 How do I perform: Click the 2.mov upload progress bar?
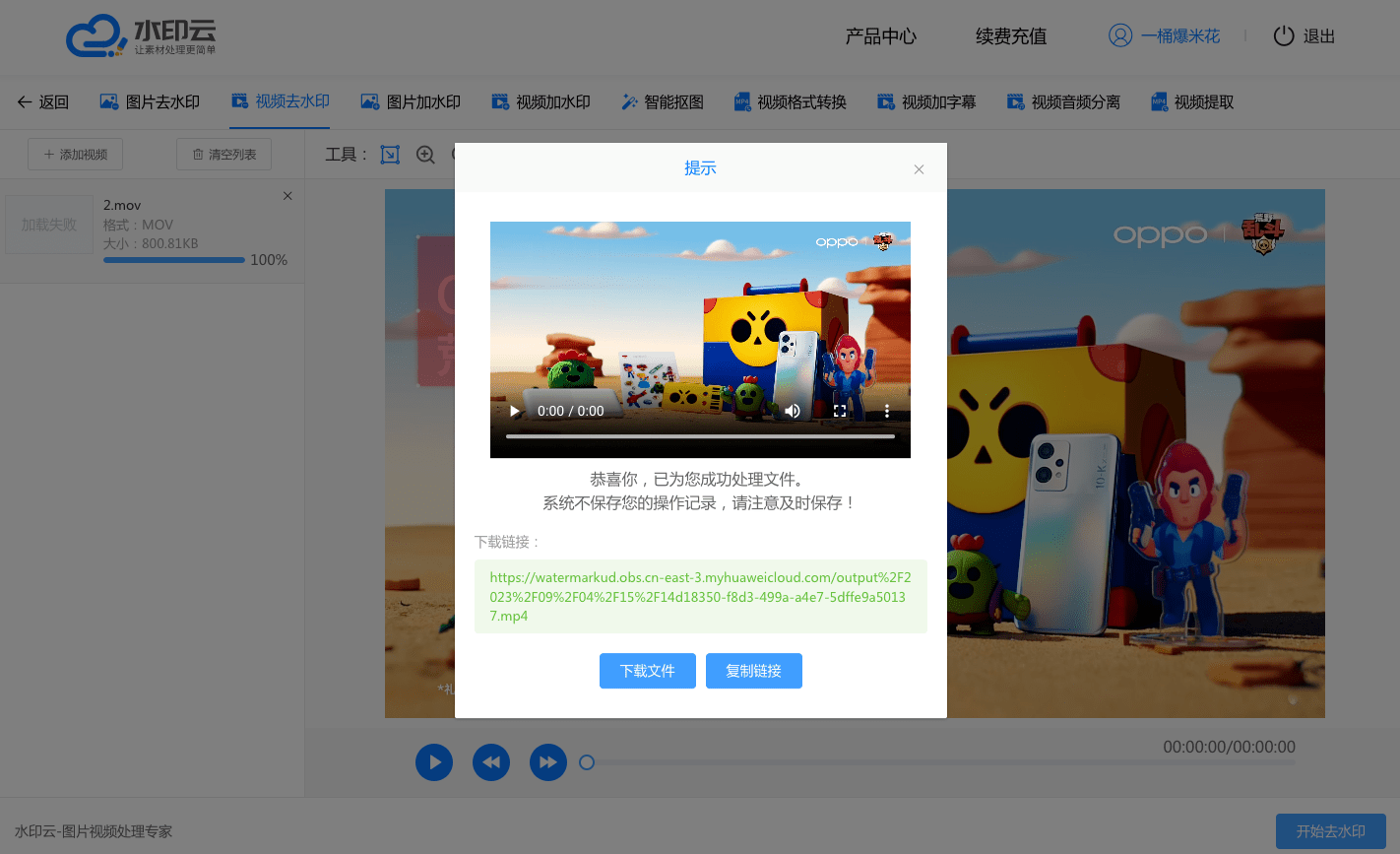174,260
